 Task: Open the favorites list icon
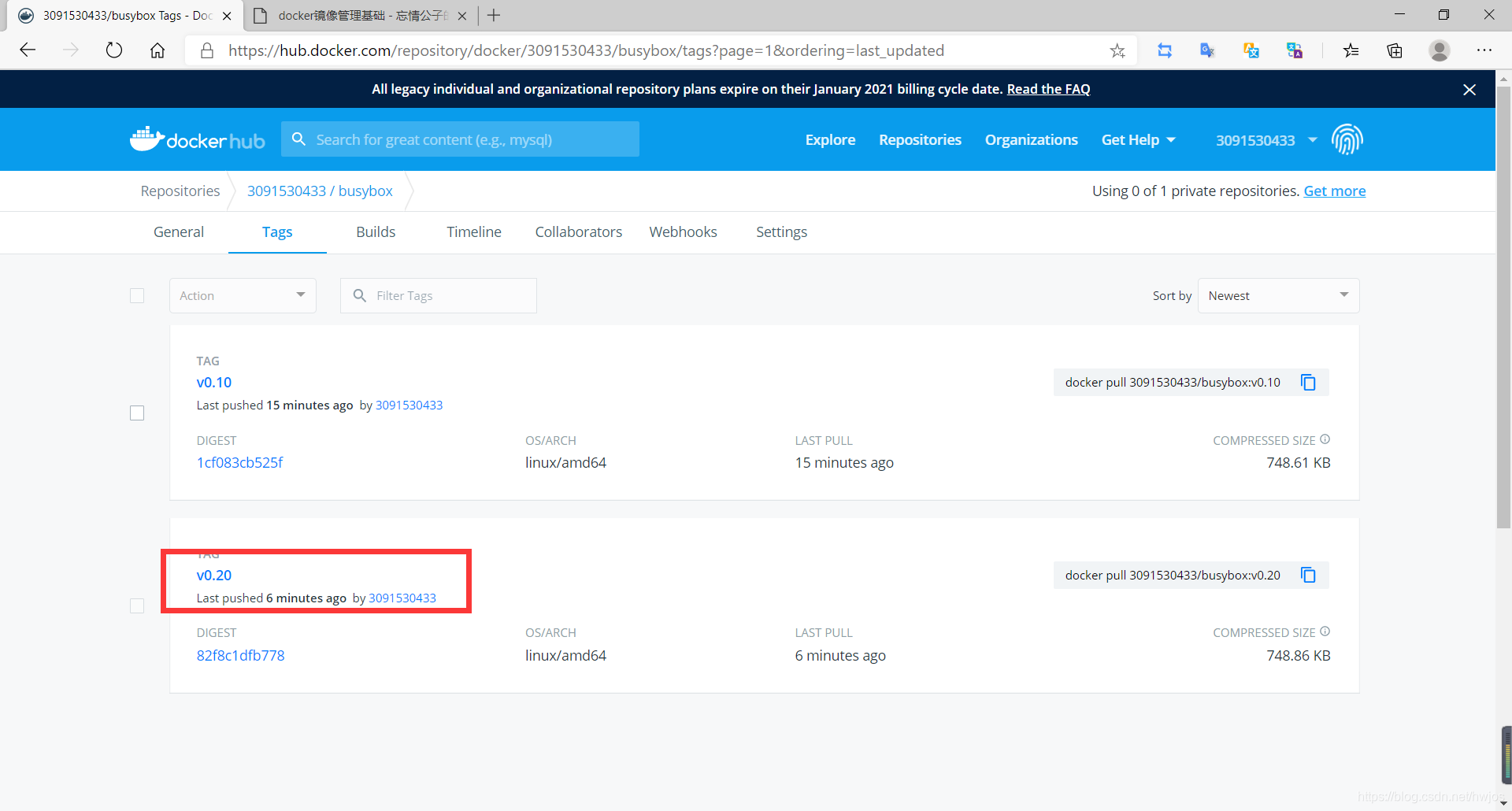[1351, 50]
